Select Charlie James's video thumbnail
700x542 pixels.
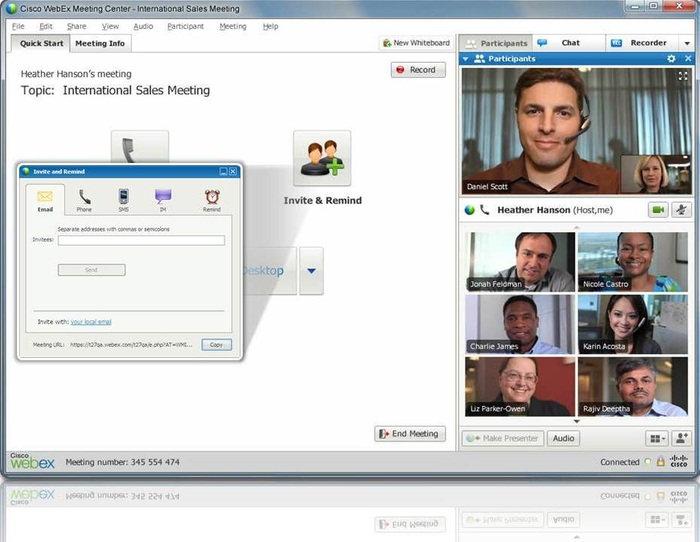click(520, 325)
